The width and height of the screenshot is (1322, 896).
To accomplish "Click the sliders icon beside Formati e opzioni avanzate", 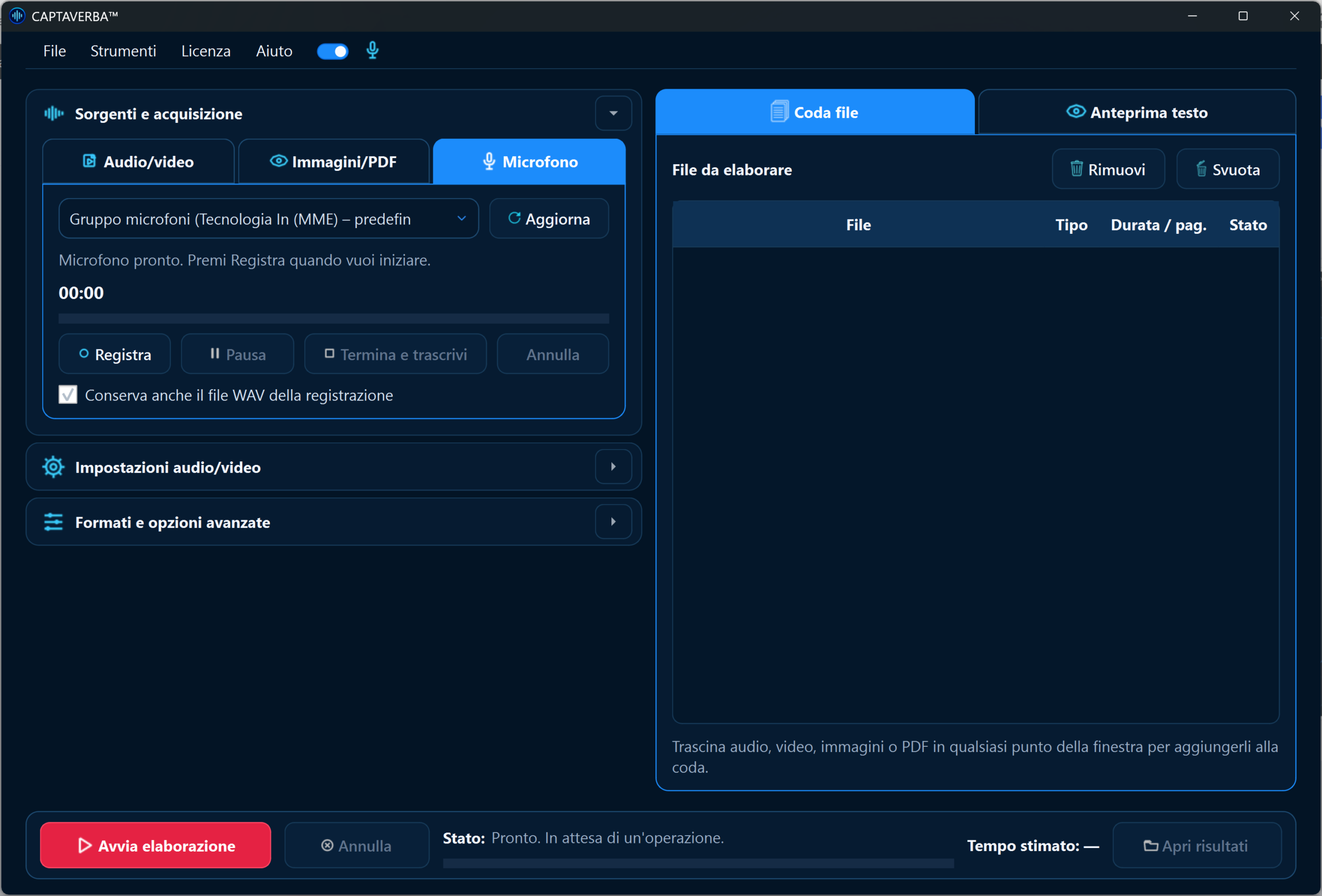I will [x=54, y=522].
